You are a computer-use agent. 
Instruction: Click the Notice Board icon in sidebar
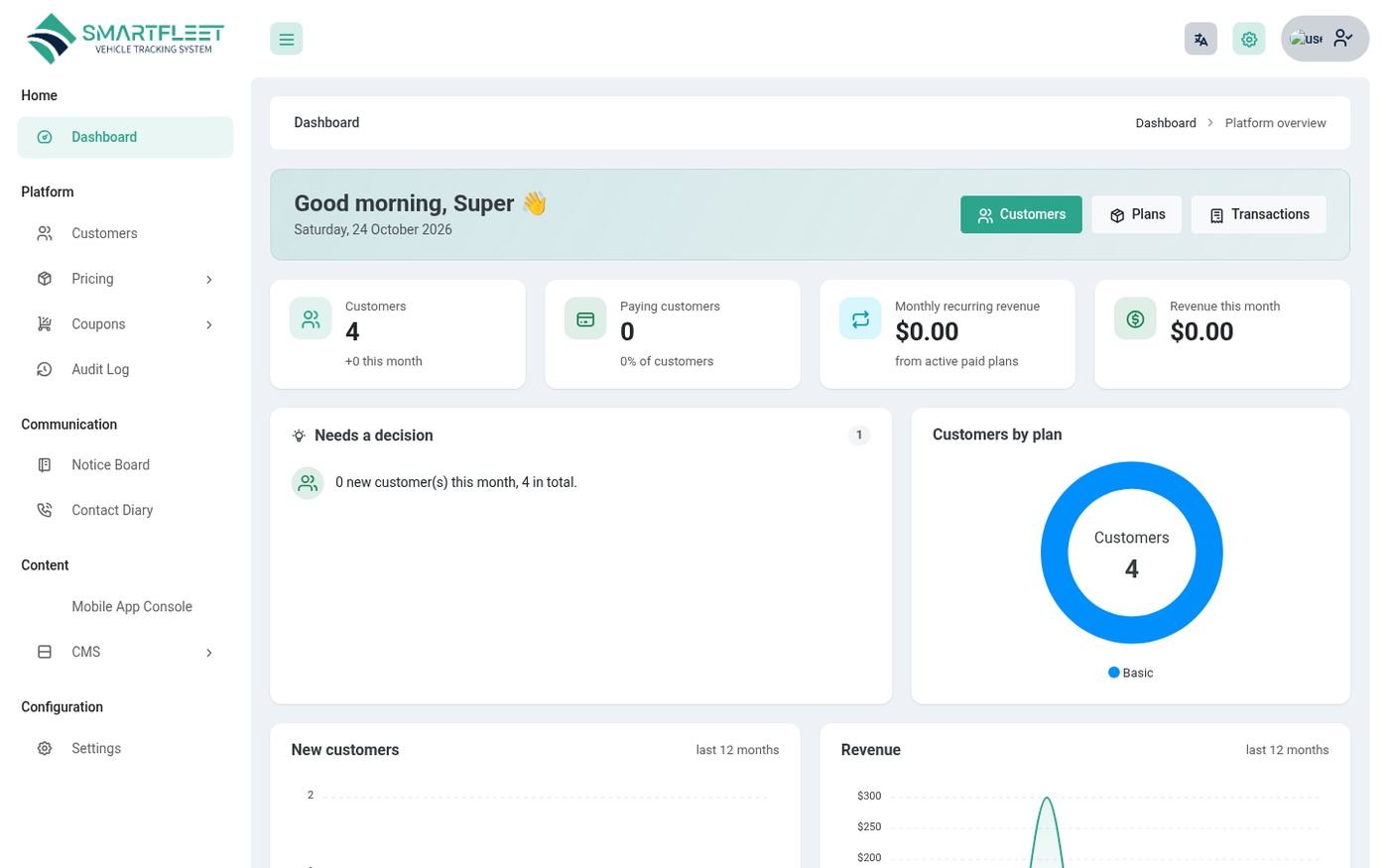click(45, 464)
